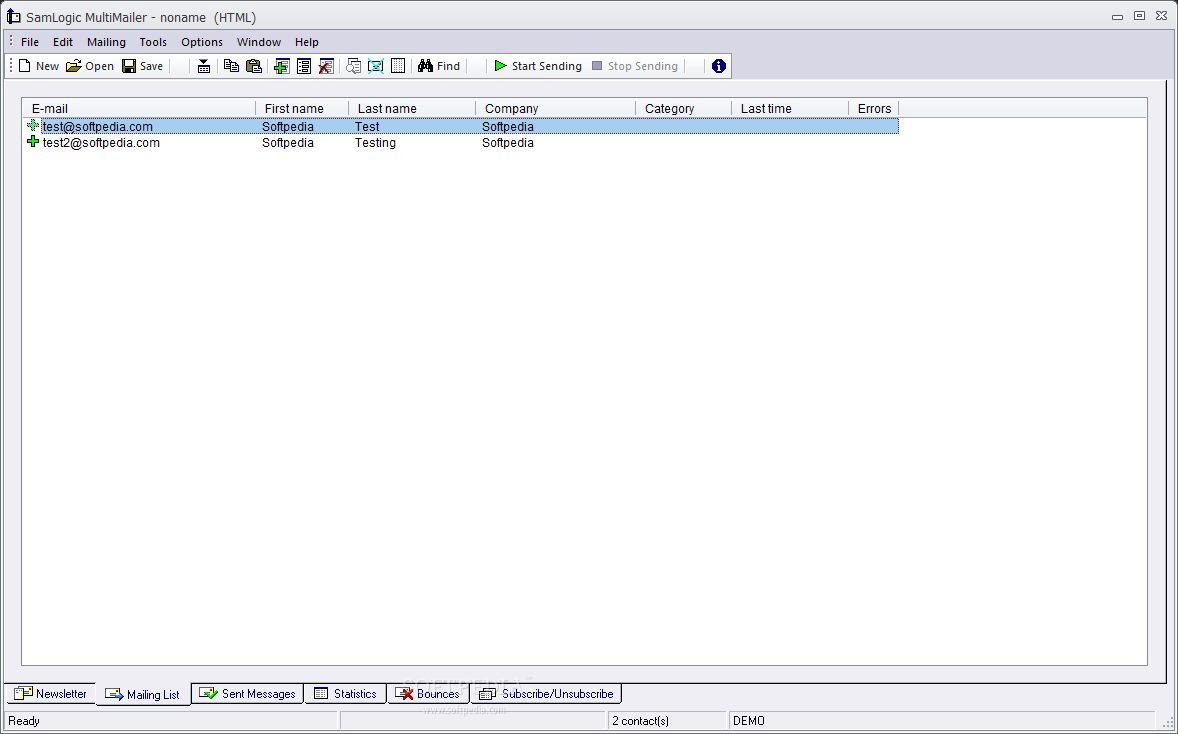Click the grayed Stop Sending button

coord(635,66)
